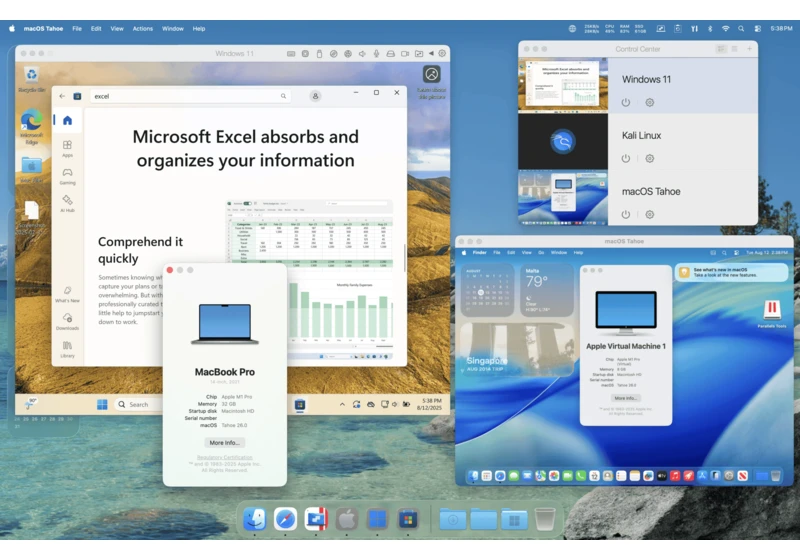Click More Info in MacBook Pro window
This screenshot has height=560, width=800.
coord(224,443)
